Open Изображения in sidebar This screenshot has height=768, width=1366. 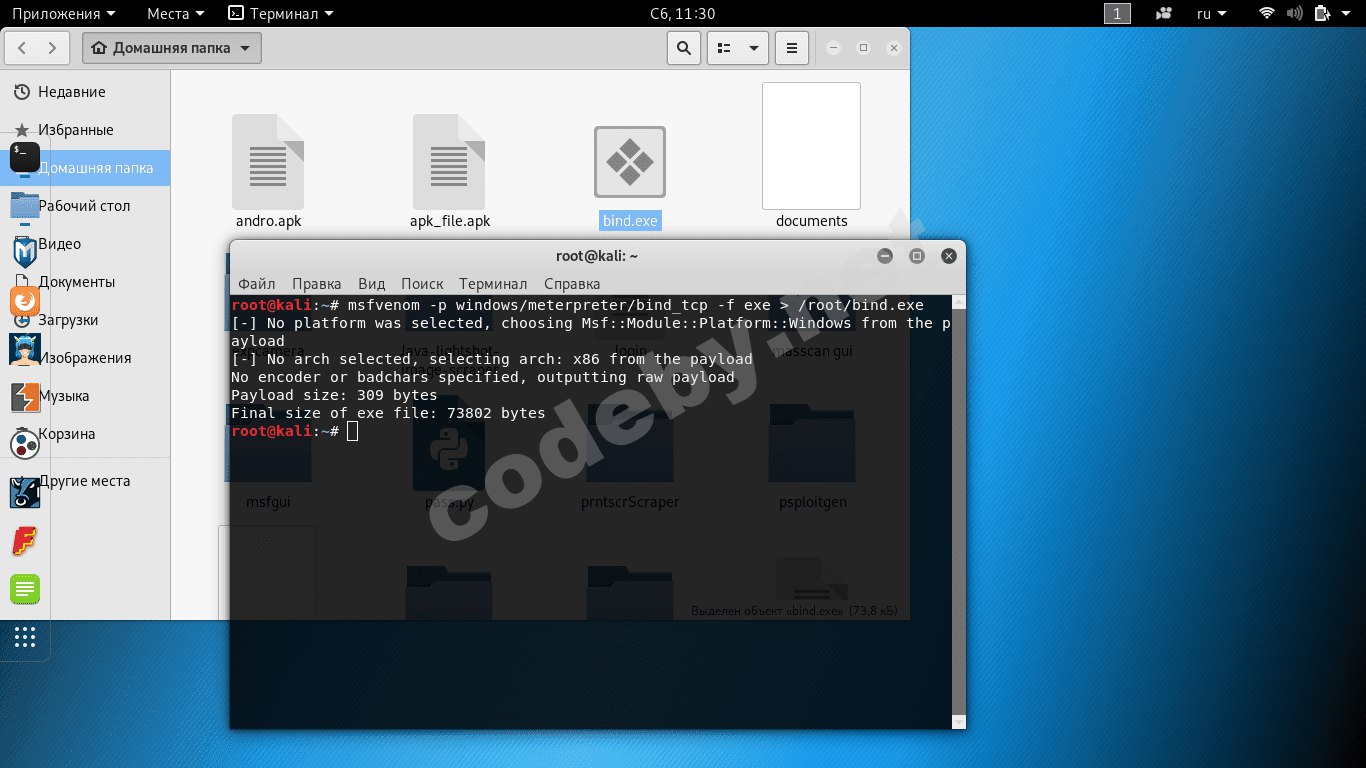[x=86, y=358]
